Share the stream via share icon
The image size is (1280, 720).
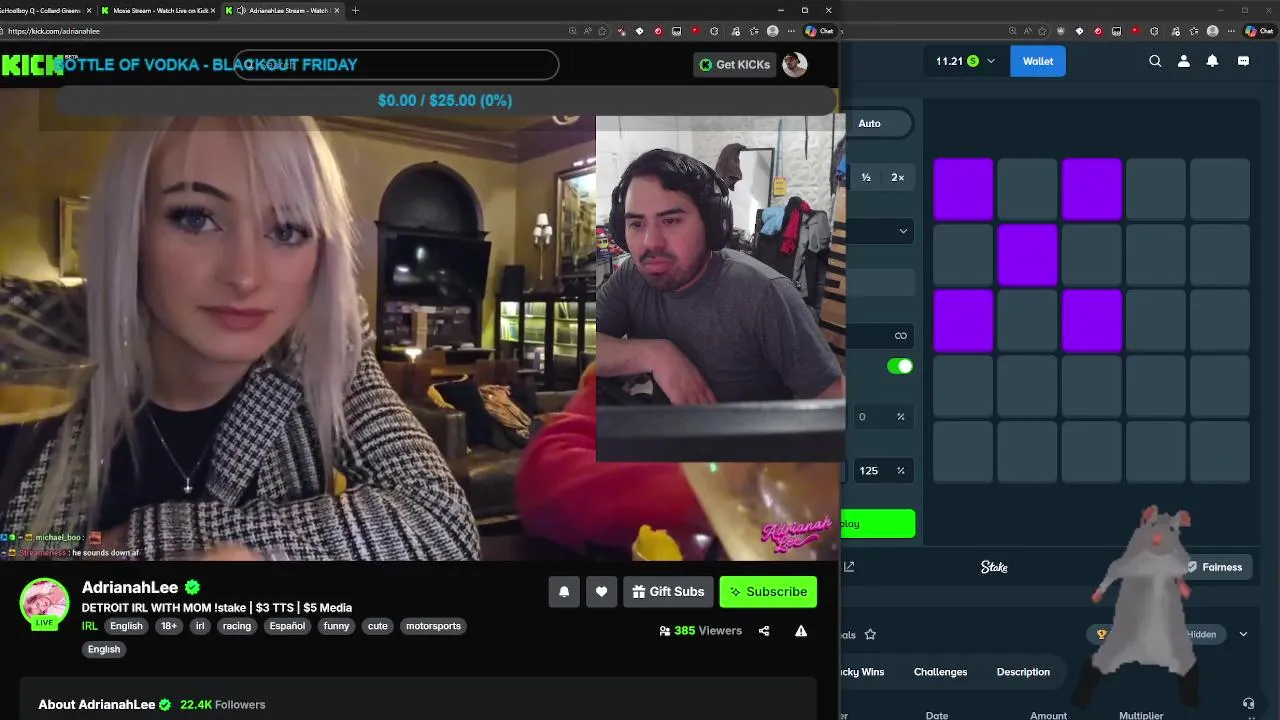point(764,631)
